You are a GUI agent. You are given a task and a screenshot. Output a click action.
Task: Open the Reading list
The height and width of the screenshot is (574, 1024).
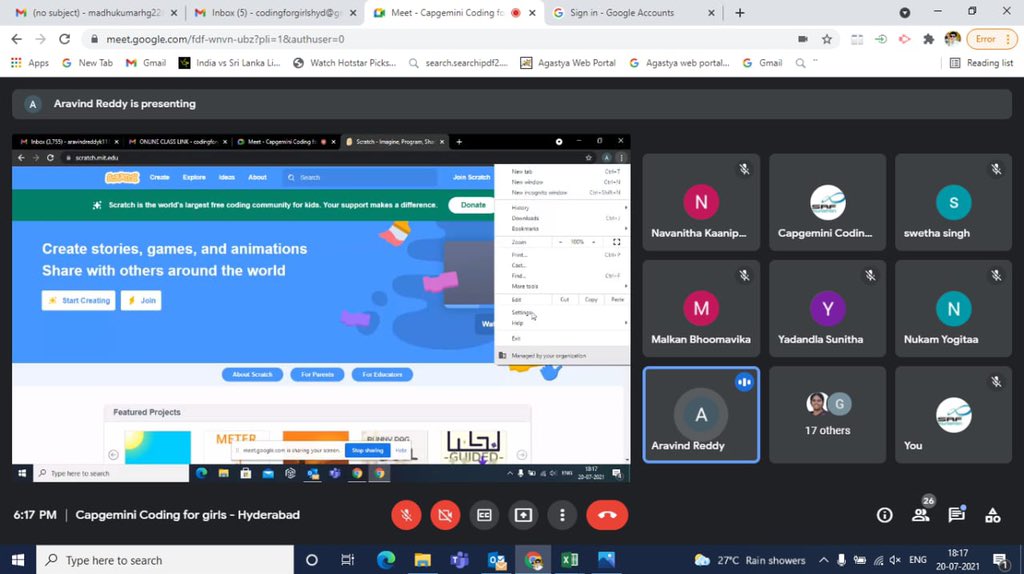click(981, 63)
